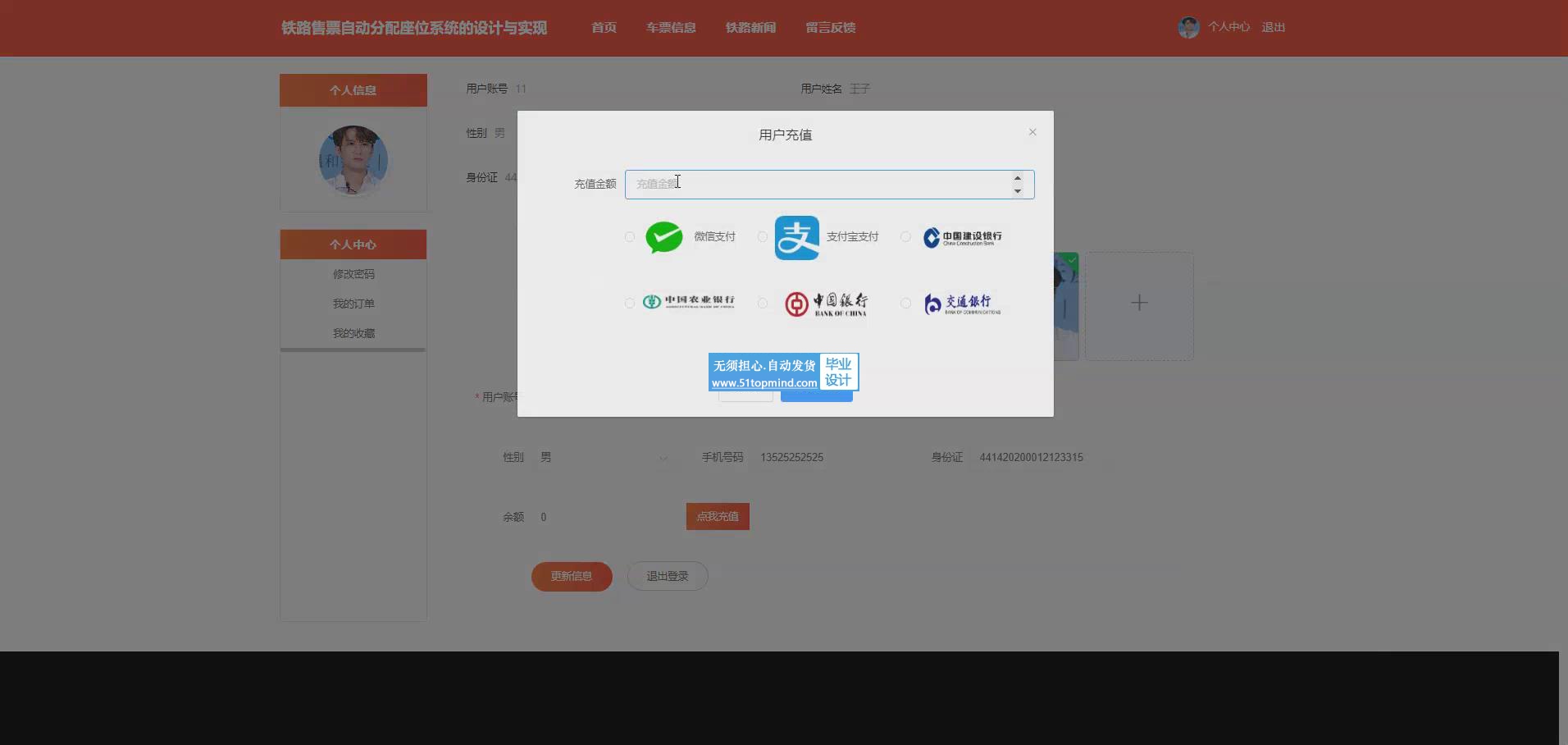The height and width of the screenshot is (745, 1568).
Task: Click the user avatar icon in header
Action: (x=1188, y=27)
